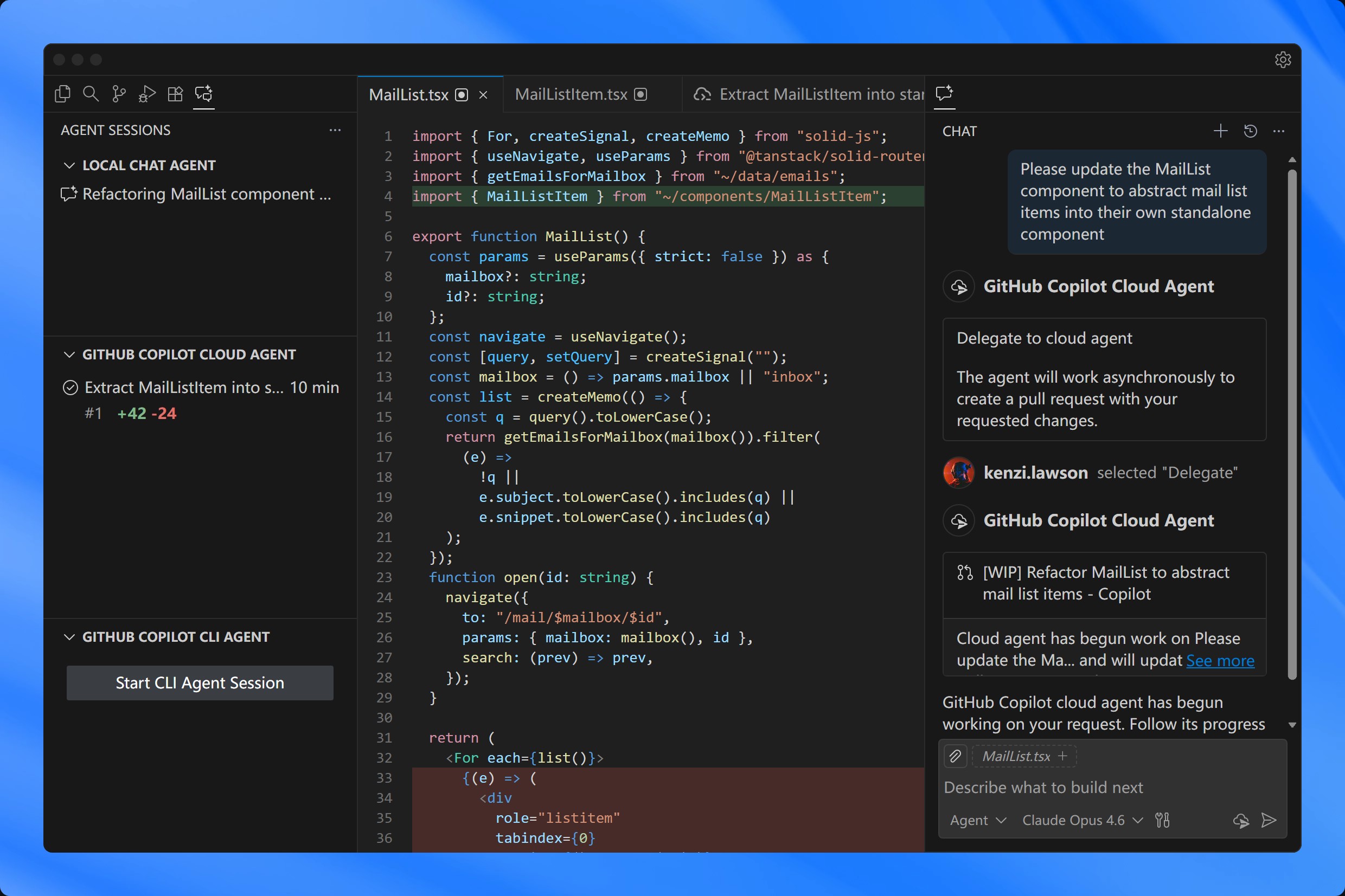Viewport: 1345px width, 896px height.
Task: Open the Claude Opus 4.6 model dropdown
Action: (1082, 820)
